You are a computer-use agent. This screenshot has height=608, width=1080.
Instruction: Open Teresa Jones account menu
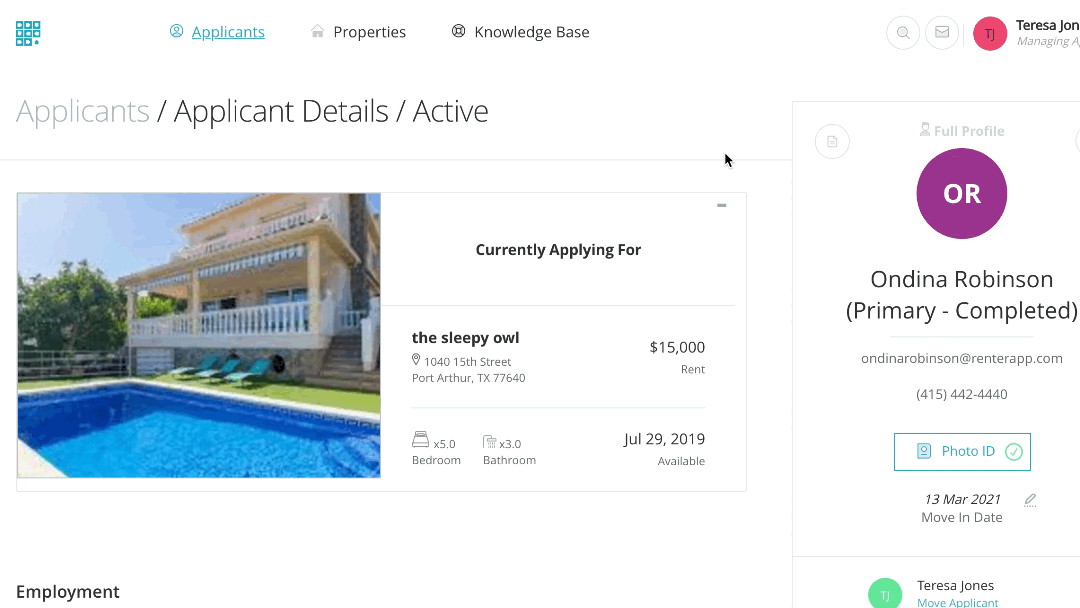[1047, 33]
